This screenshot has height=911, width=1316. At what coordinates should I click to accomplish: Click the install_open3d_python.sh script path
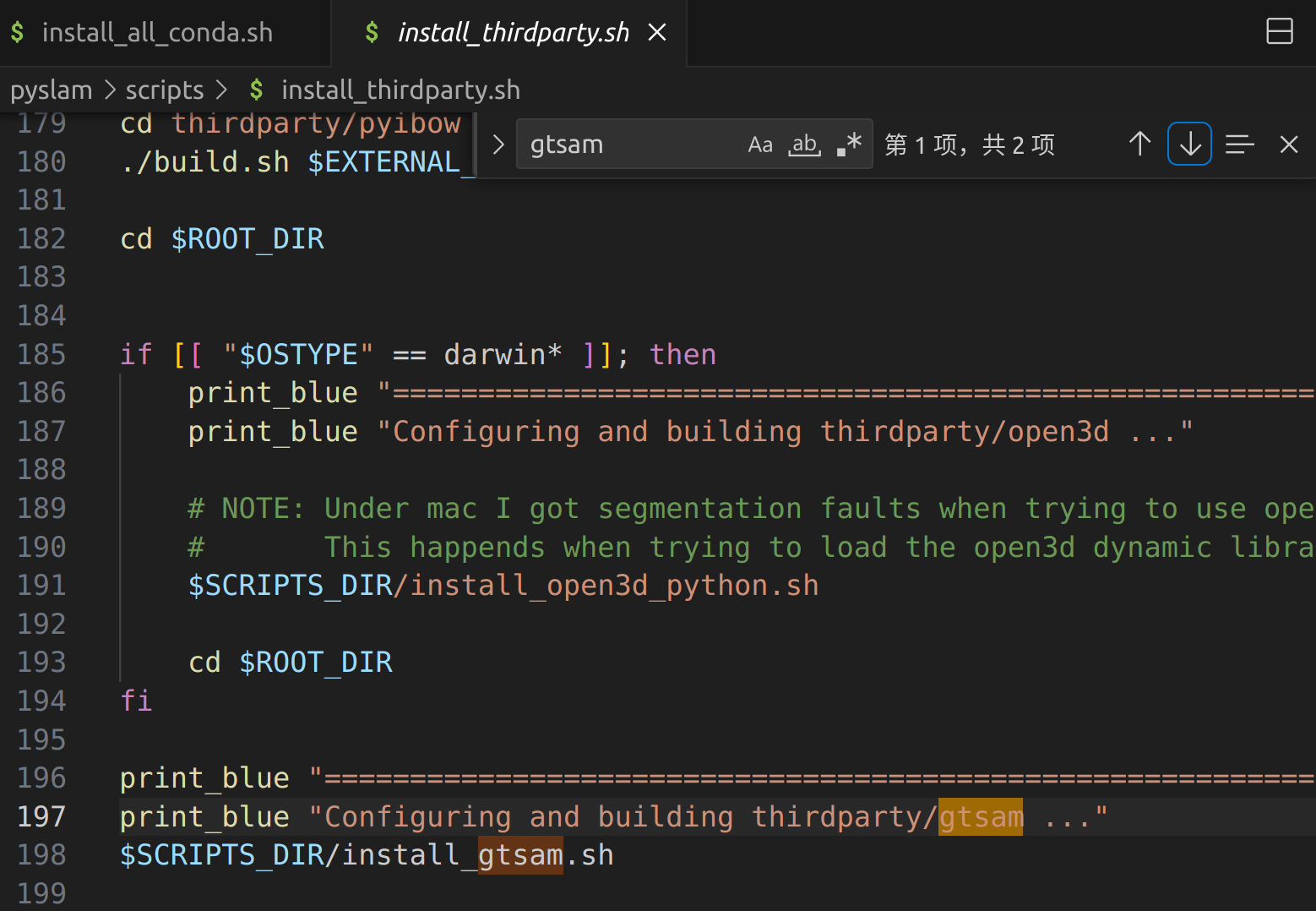503,586
